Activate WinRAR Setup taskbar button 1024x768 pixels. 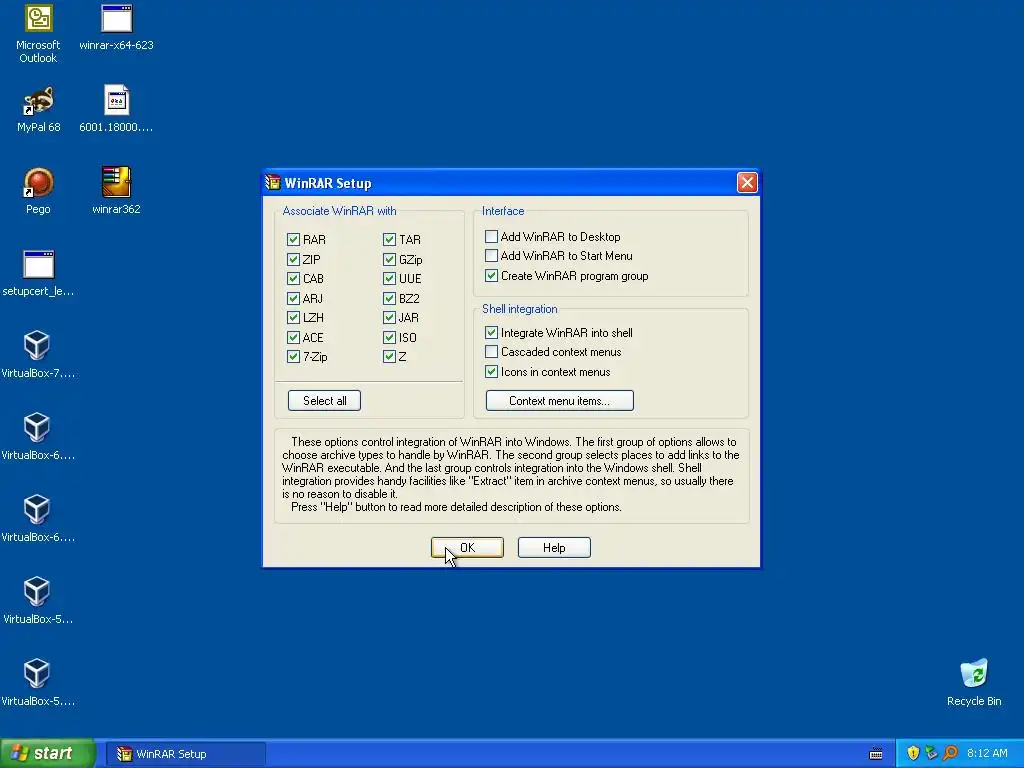(x=186, y=754)
